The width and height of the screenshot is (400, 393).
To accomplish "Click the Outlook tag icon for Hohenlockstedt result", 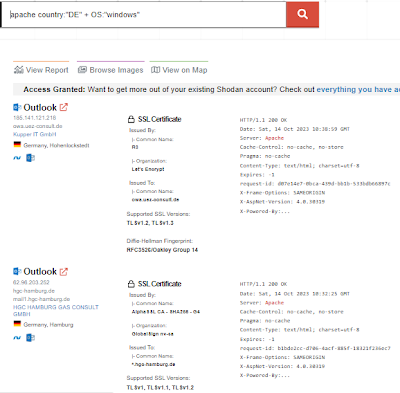I will [x=31, y=158].
